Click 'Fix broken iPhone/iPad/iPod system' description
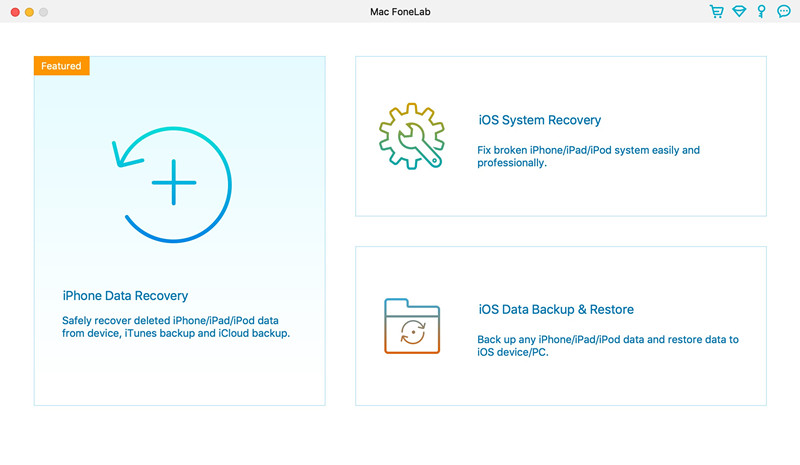 click(x=588, y=156)
